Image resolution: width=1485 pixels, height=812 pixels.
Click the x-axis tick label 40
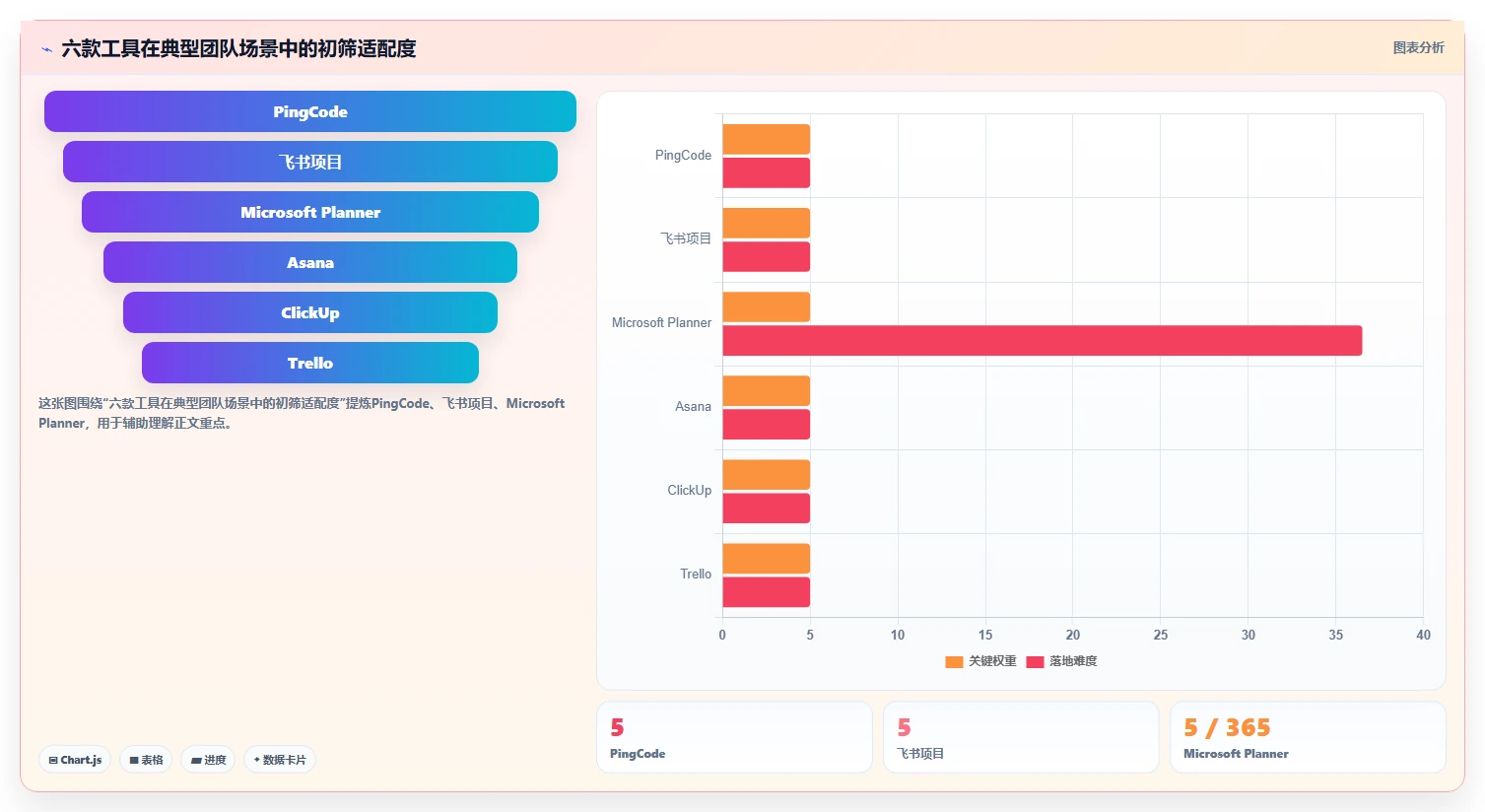pos(1423,635)
